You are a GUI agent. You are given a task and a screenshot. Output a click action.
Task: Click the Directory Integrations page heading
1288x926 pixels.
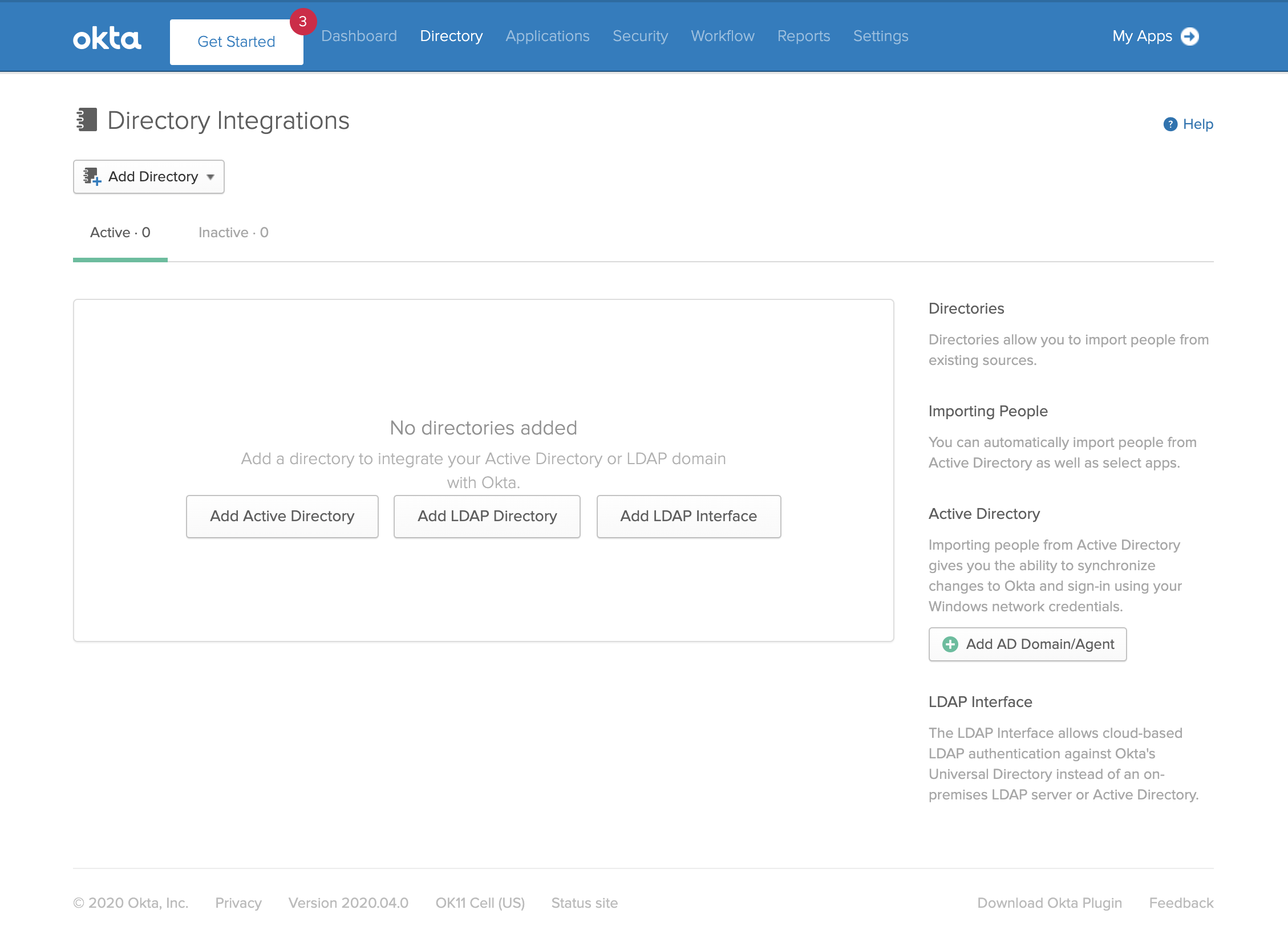tap(228, 120)
